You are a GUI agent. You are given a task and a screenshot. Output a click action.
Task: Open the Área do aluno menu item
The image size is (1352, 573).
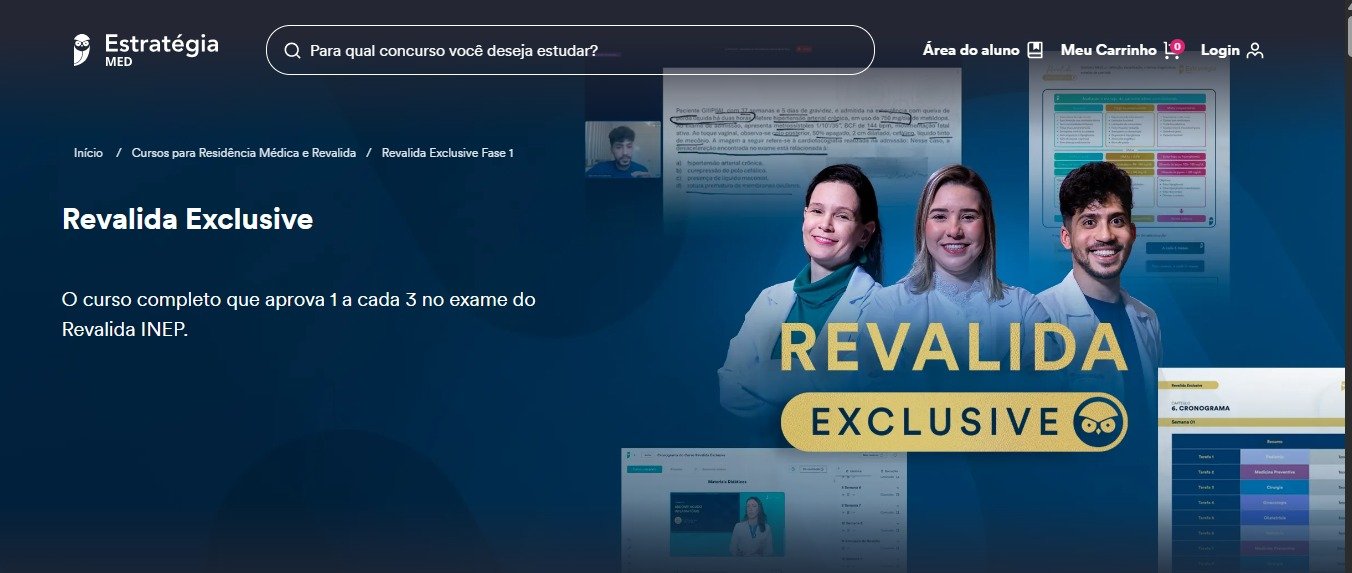coord(970,50)
